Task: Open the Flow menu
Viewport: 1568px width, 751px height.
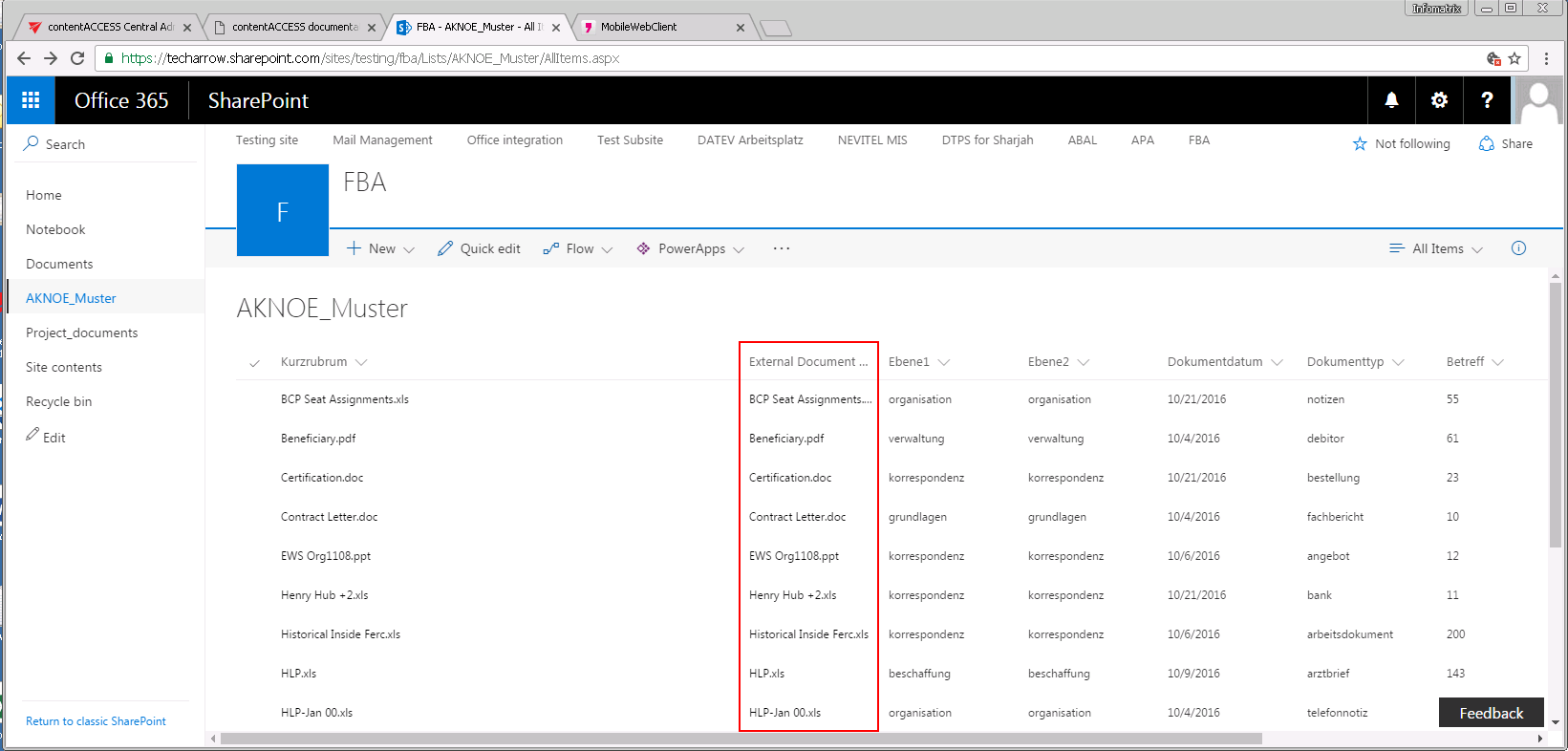Action: [x=578, y=248]
